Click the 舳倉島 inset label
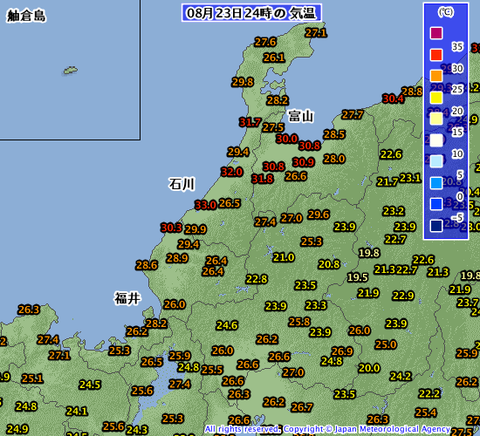Viewport: 480px width, 436px height. tap(26, 16)
